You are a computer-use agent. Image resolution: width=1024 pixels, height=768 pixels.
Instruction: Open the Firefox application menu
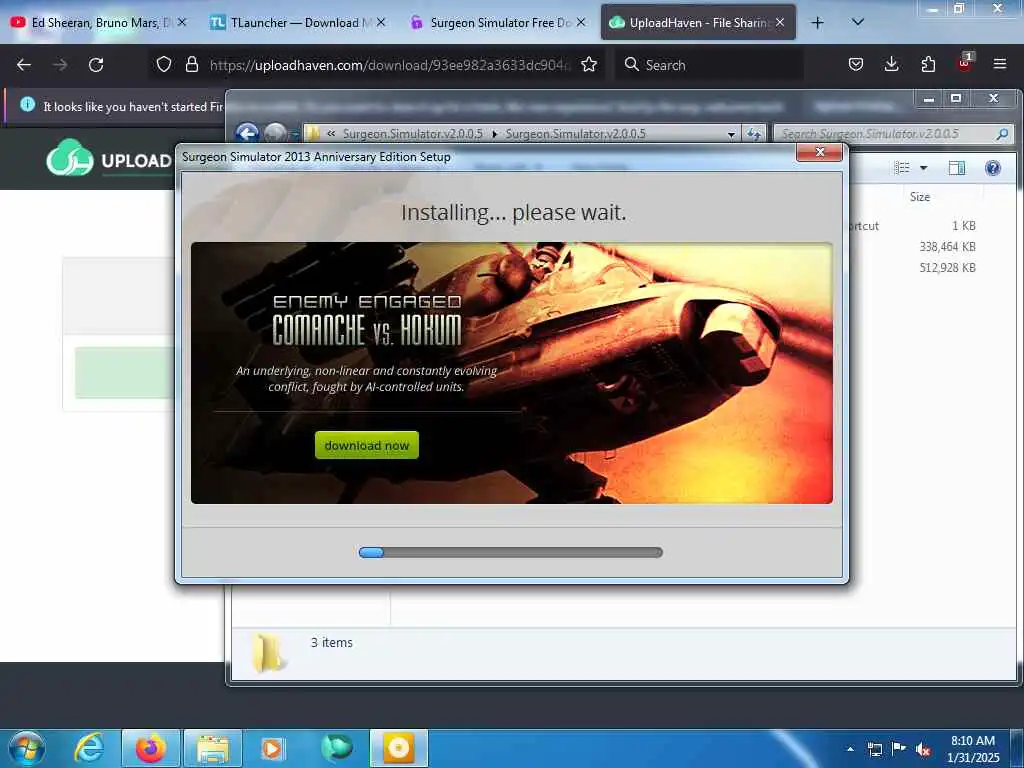(x=1000, y=64)
